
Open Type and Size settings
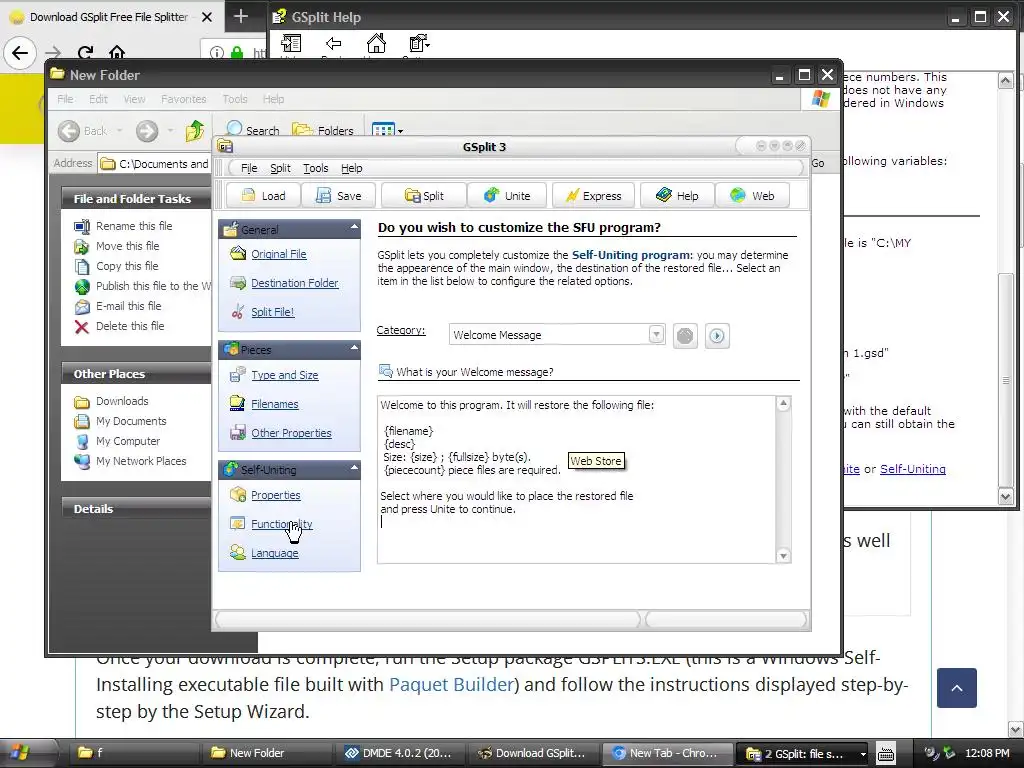[x=285, y=375]
